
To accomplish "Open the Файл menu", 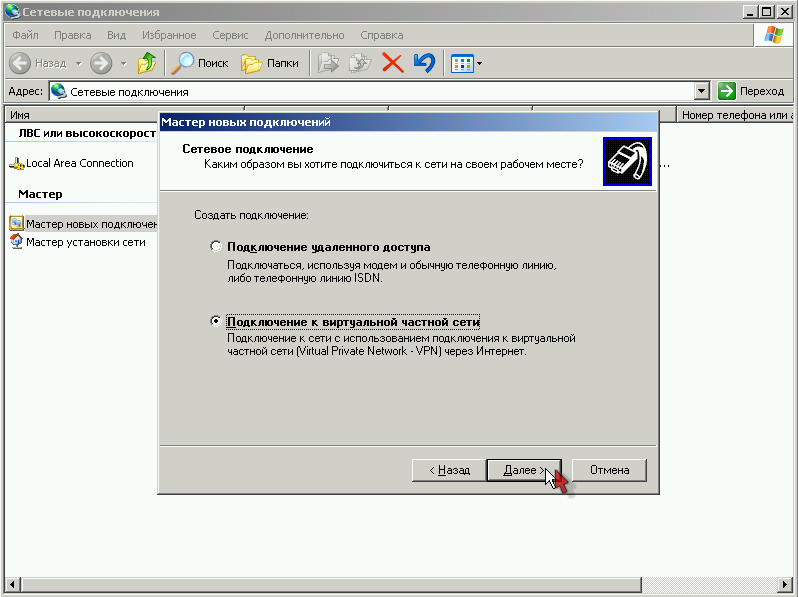I will point(25,35).
